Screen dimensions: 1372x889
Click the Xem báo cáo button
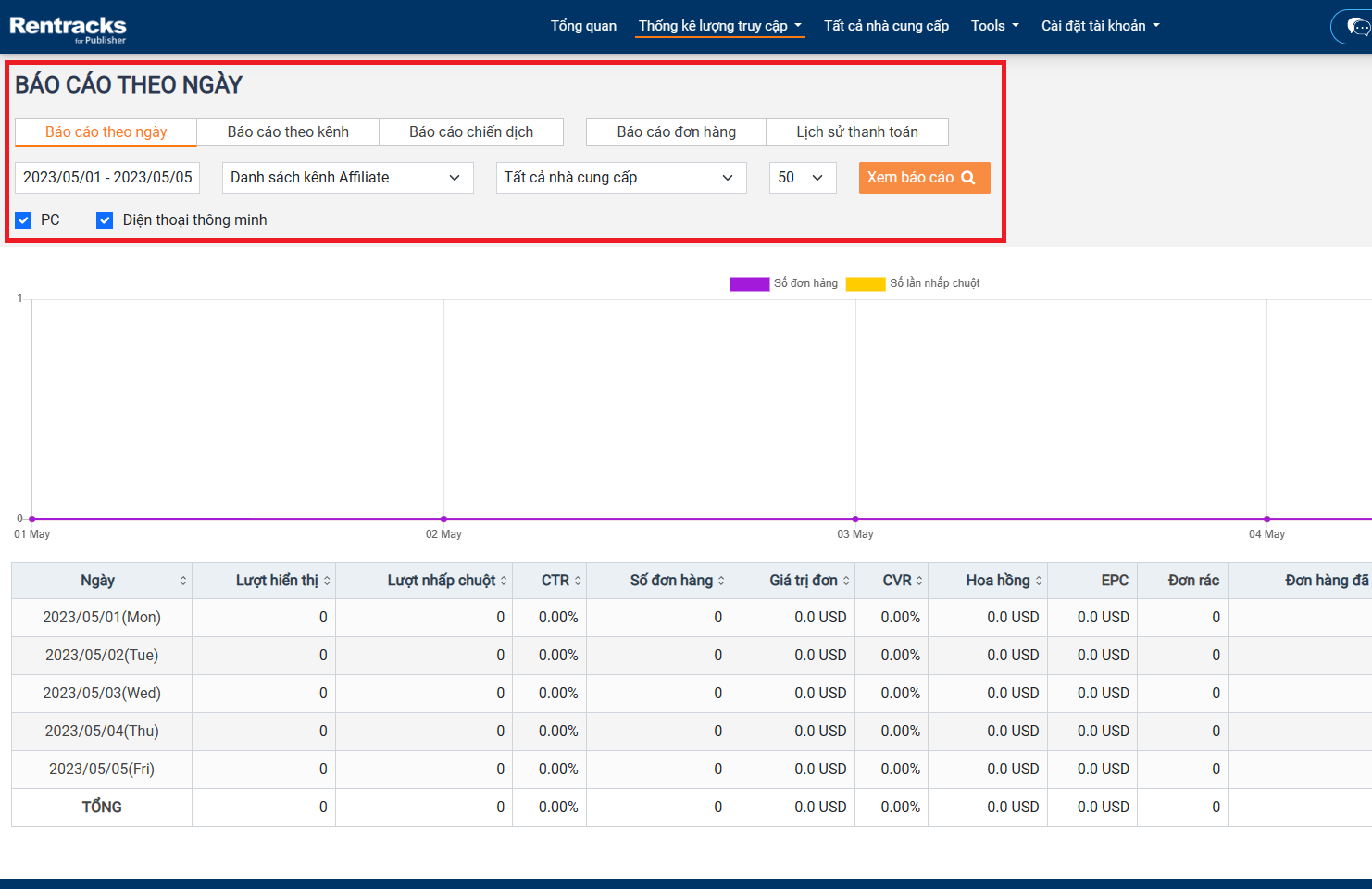(923, 178)
